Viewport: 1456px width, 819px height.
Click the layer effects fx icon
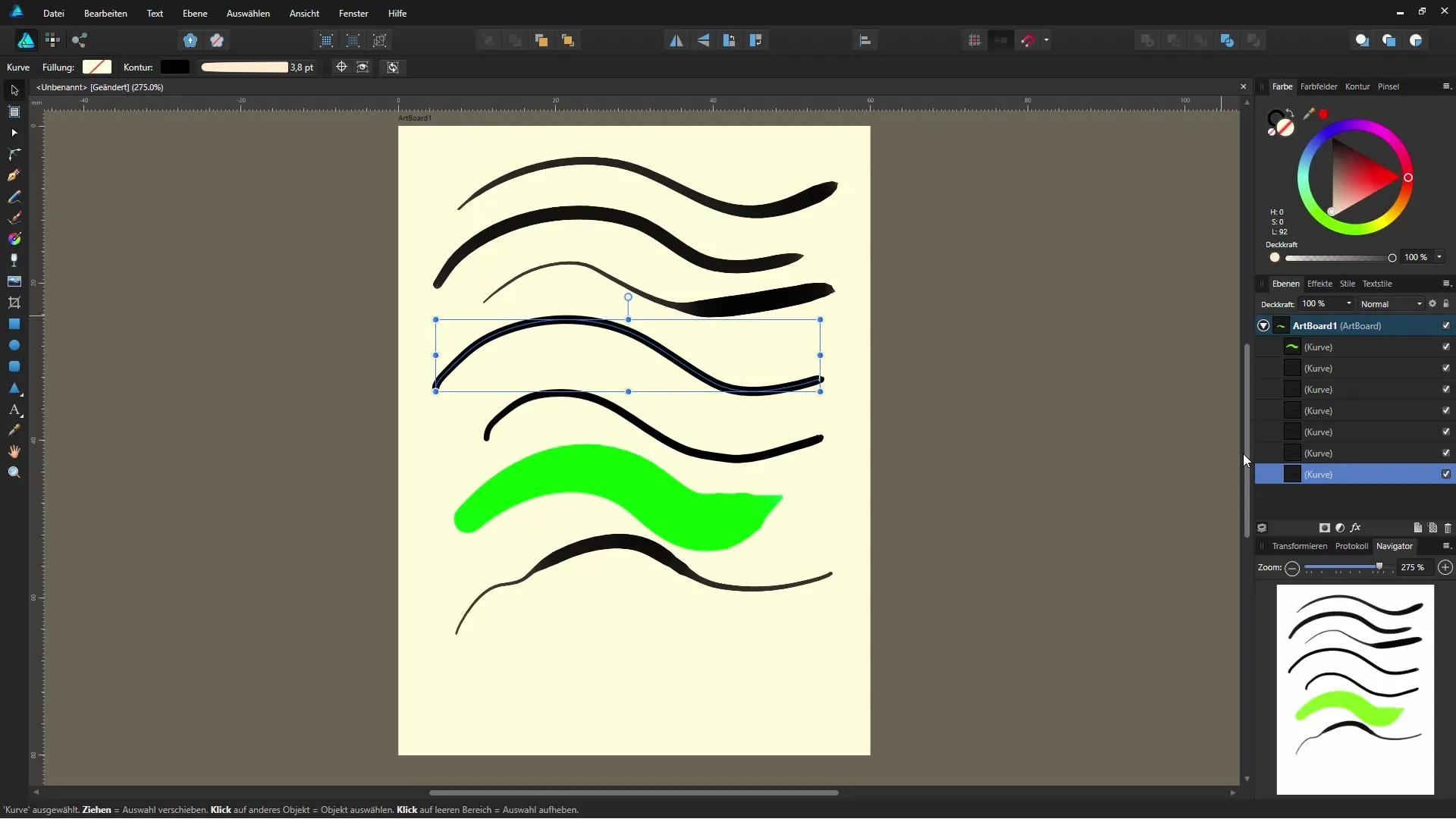pyautogui.click(x=1356, y=528)
